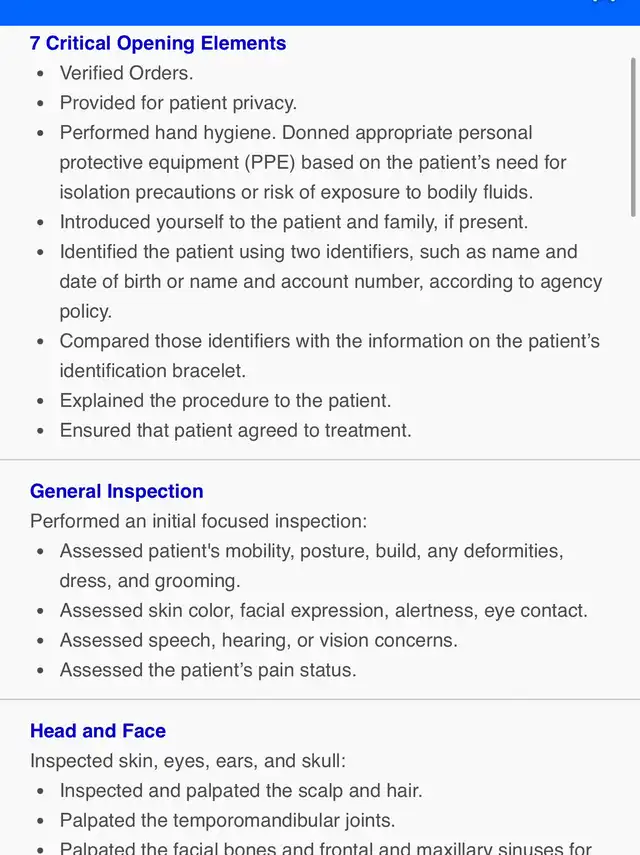The width and height of the screenshot is (640, 855).
Task: Click "Introduced yourself to the patient and family" item
Action: pos(294,222)
